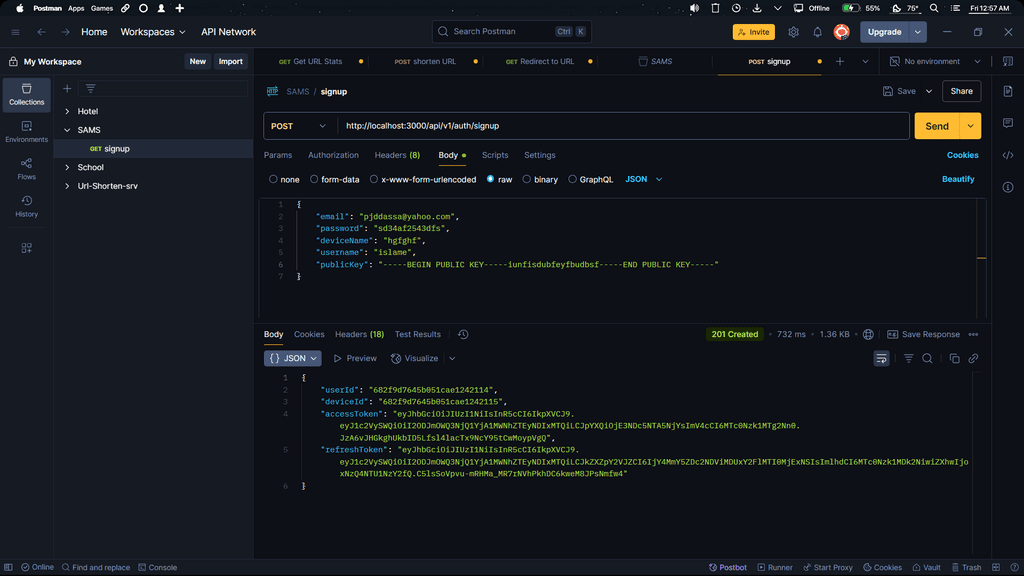1024x576 pixels.
Task: Click the network globe icon
Action: (868, 334)
